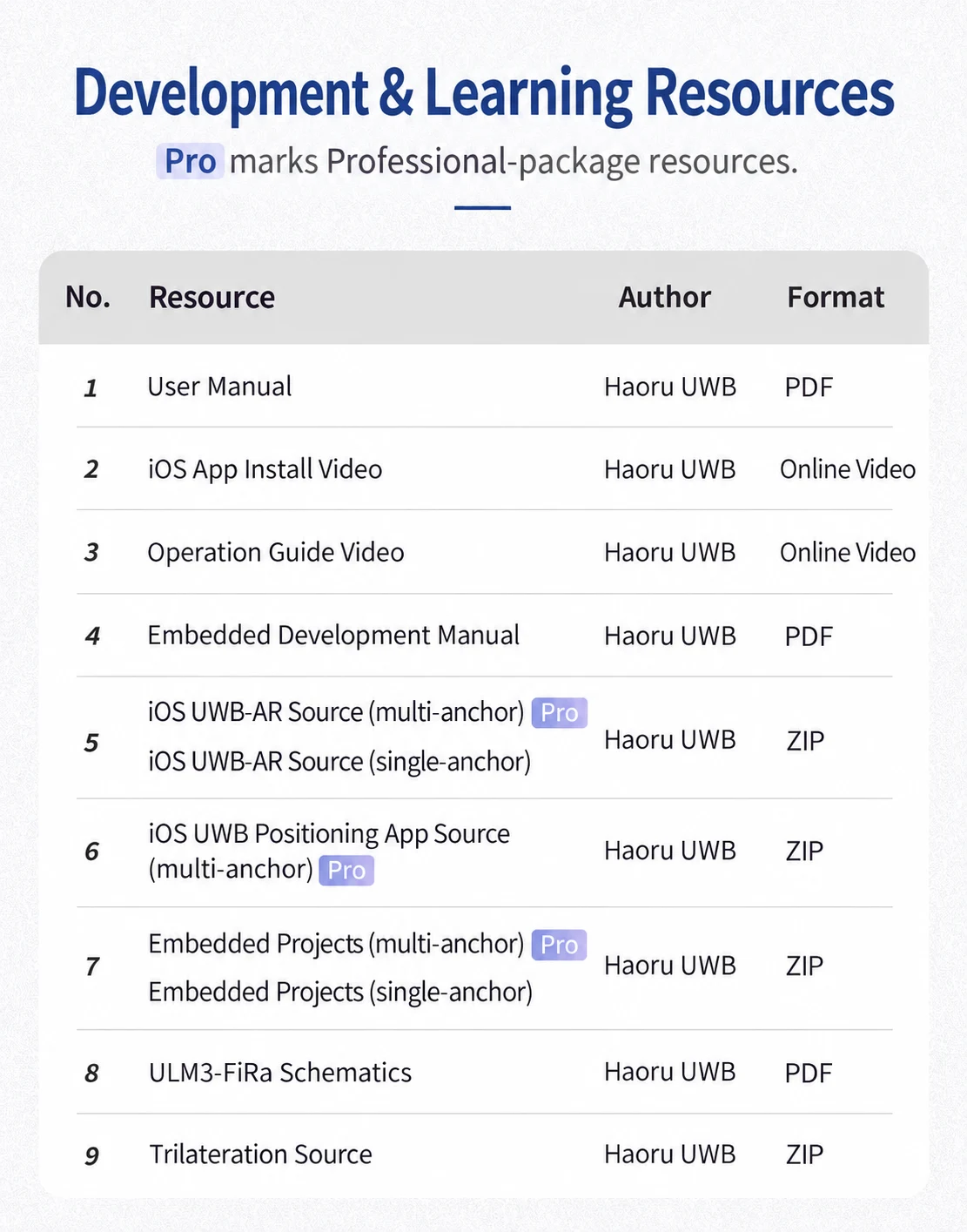Choose "Trilateration Source" resource
The image size is (967, 1232).
click(260, 1155)
